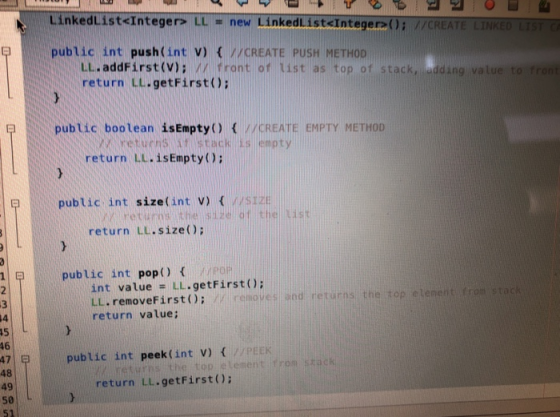Image resolution: width=560 pixels, height=417 pixels.
Task: Click the comment 'front of list as top of stack'
Action: (x=307, y=68)
